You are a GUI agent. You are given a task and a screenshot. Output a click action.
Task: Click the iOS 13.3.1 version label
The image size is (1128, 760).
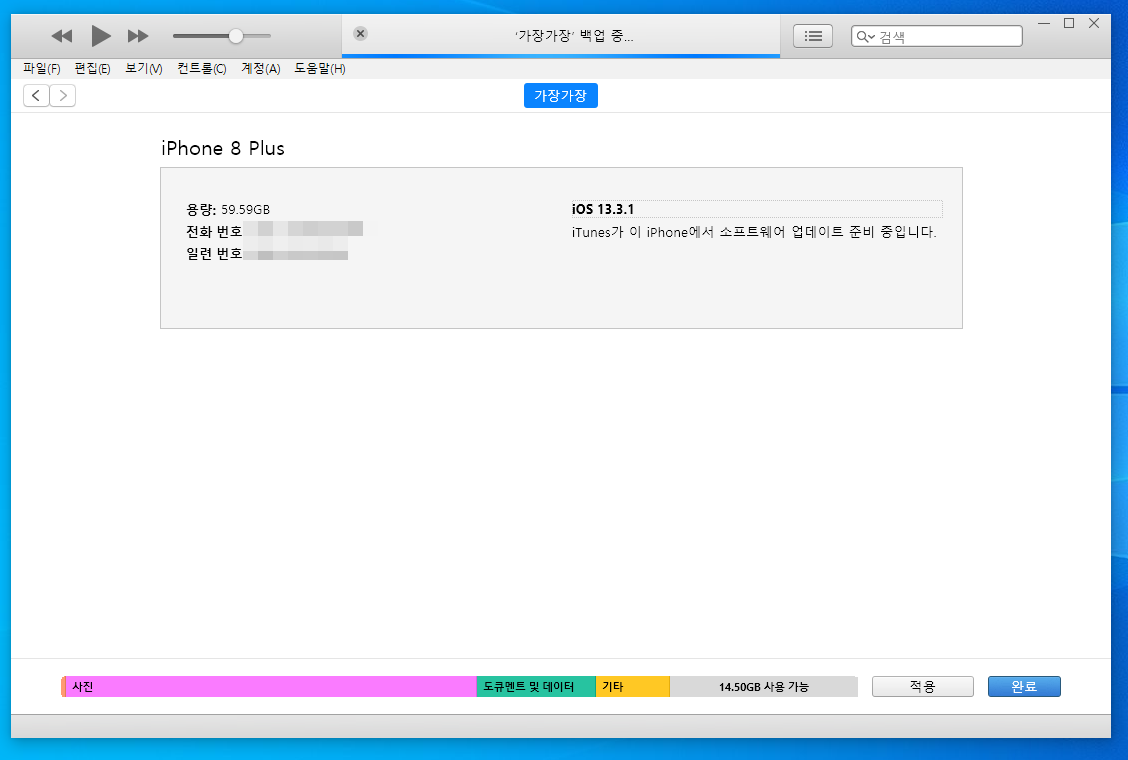(603, 209)
